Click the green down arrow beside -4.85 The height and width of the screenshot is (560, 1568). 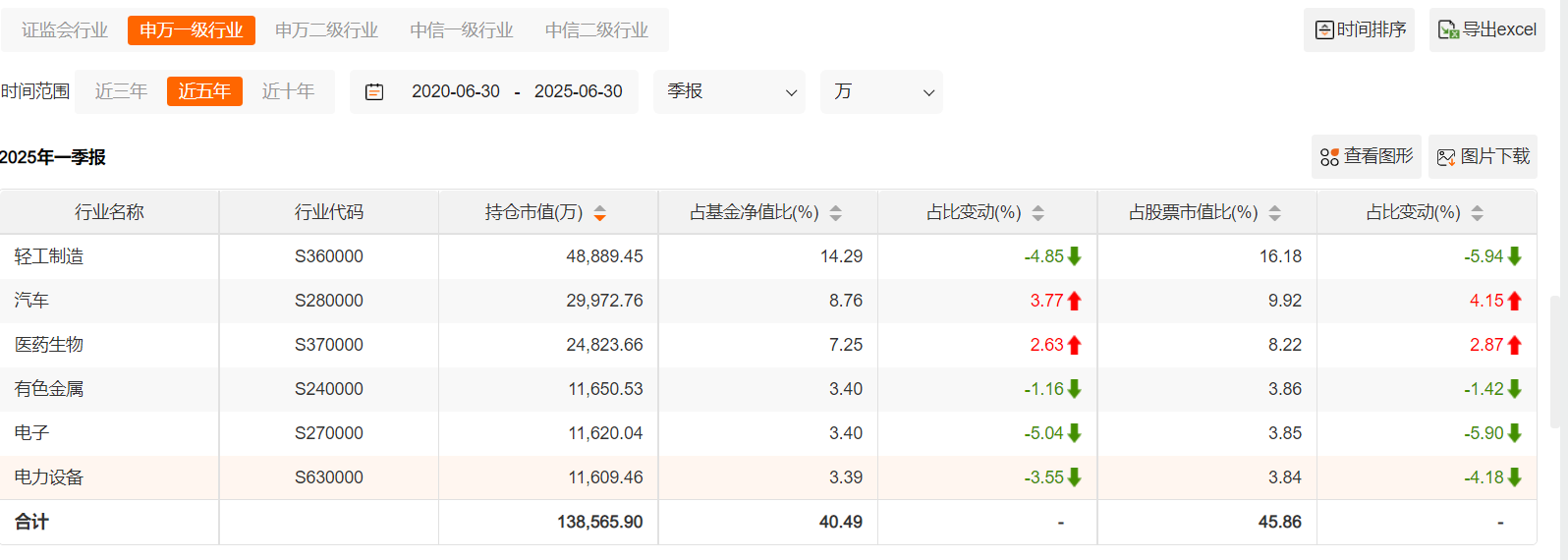point(1075,256)
